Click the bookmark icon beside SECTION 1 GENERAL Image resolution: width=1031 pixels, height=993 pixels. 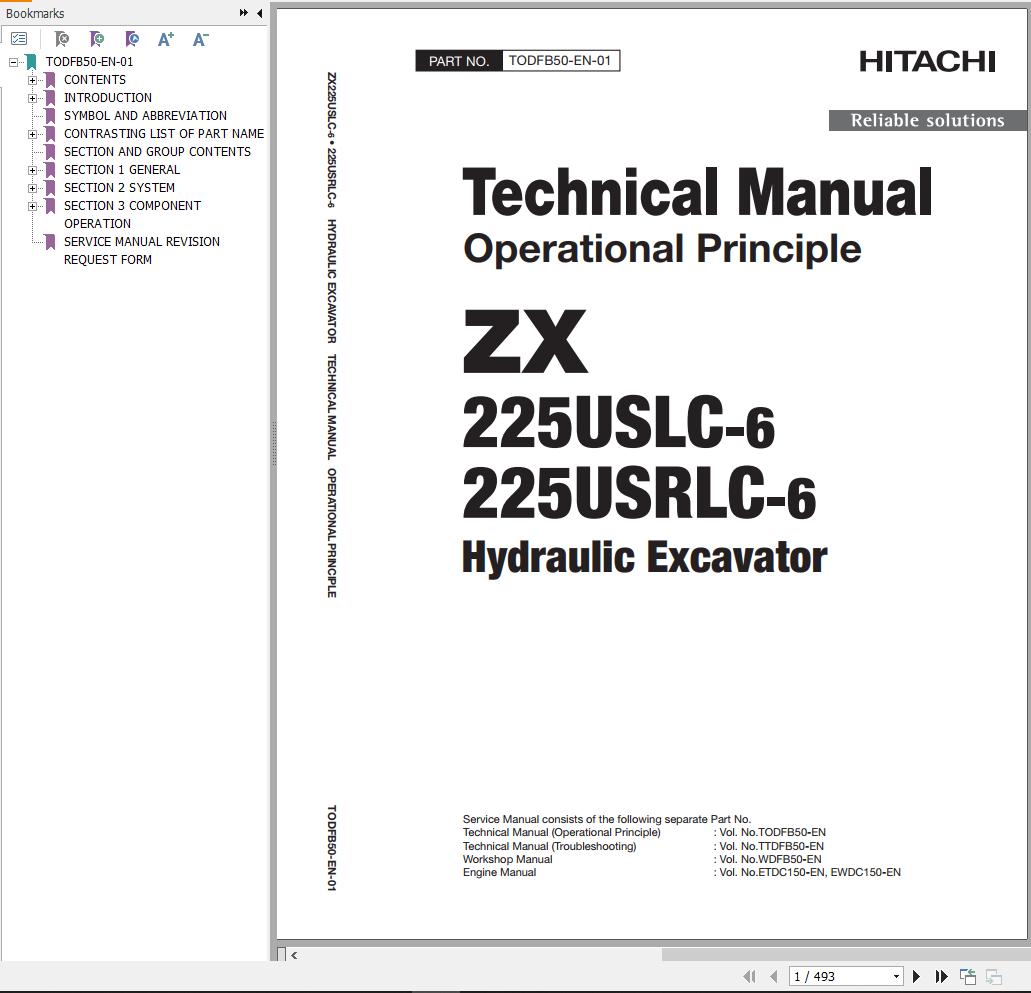click(50, 170)
